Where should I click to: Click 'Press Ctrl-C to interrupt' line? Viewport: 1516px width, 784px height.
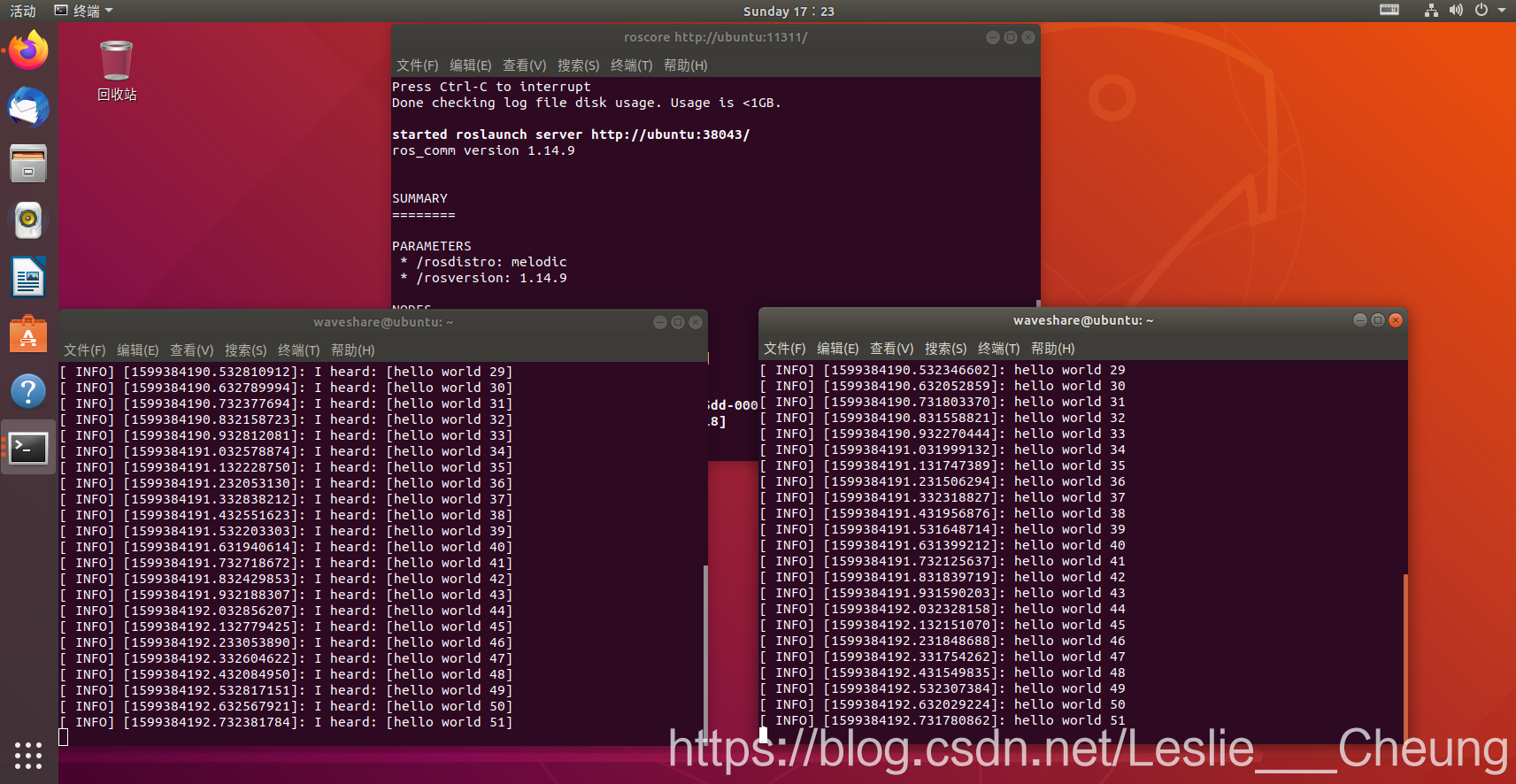[x=491, y=87]
